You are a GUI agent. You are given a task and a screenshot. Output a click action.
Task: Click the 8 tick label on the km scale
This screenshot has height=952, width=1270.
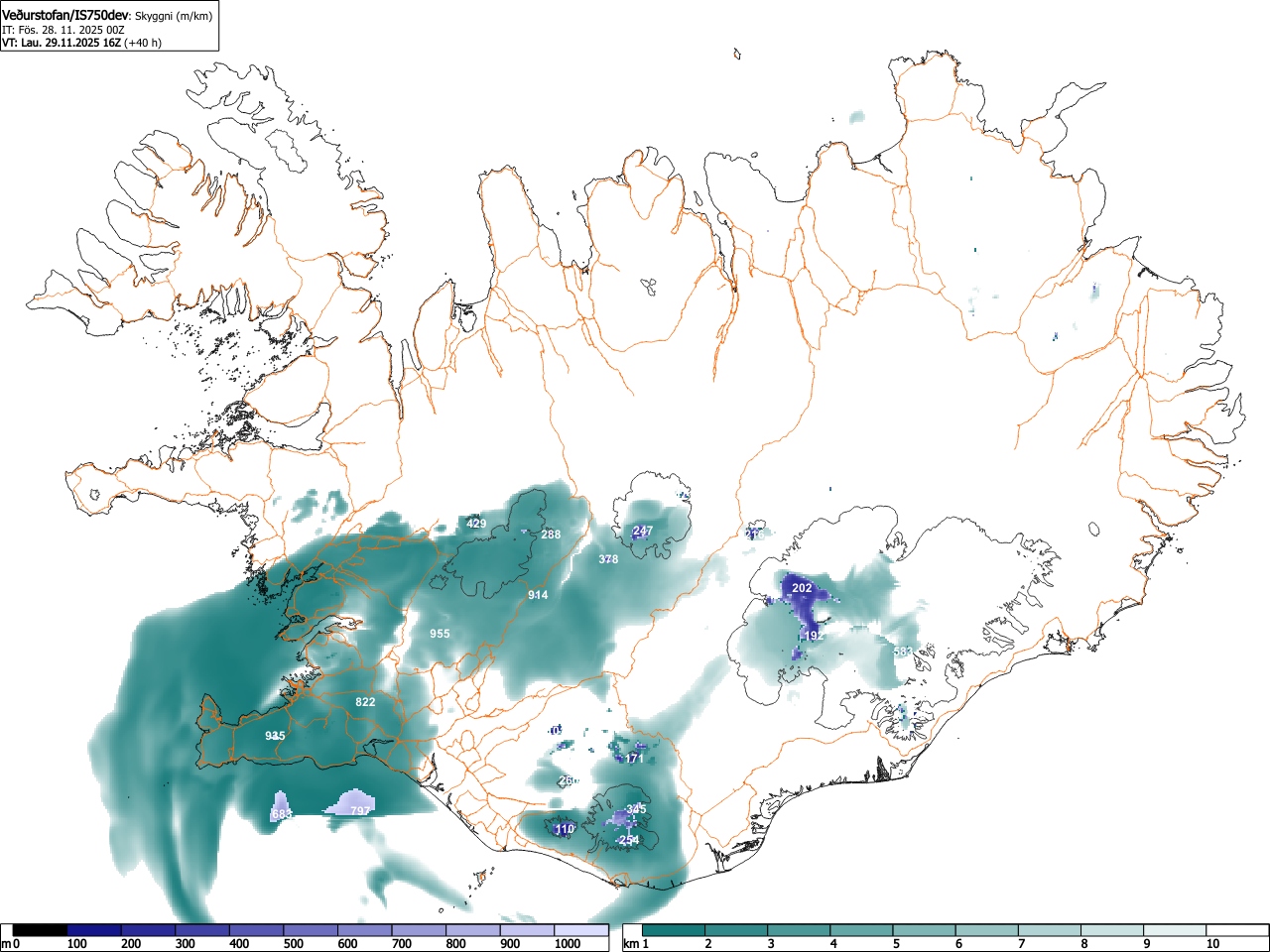pos(1084,944)
